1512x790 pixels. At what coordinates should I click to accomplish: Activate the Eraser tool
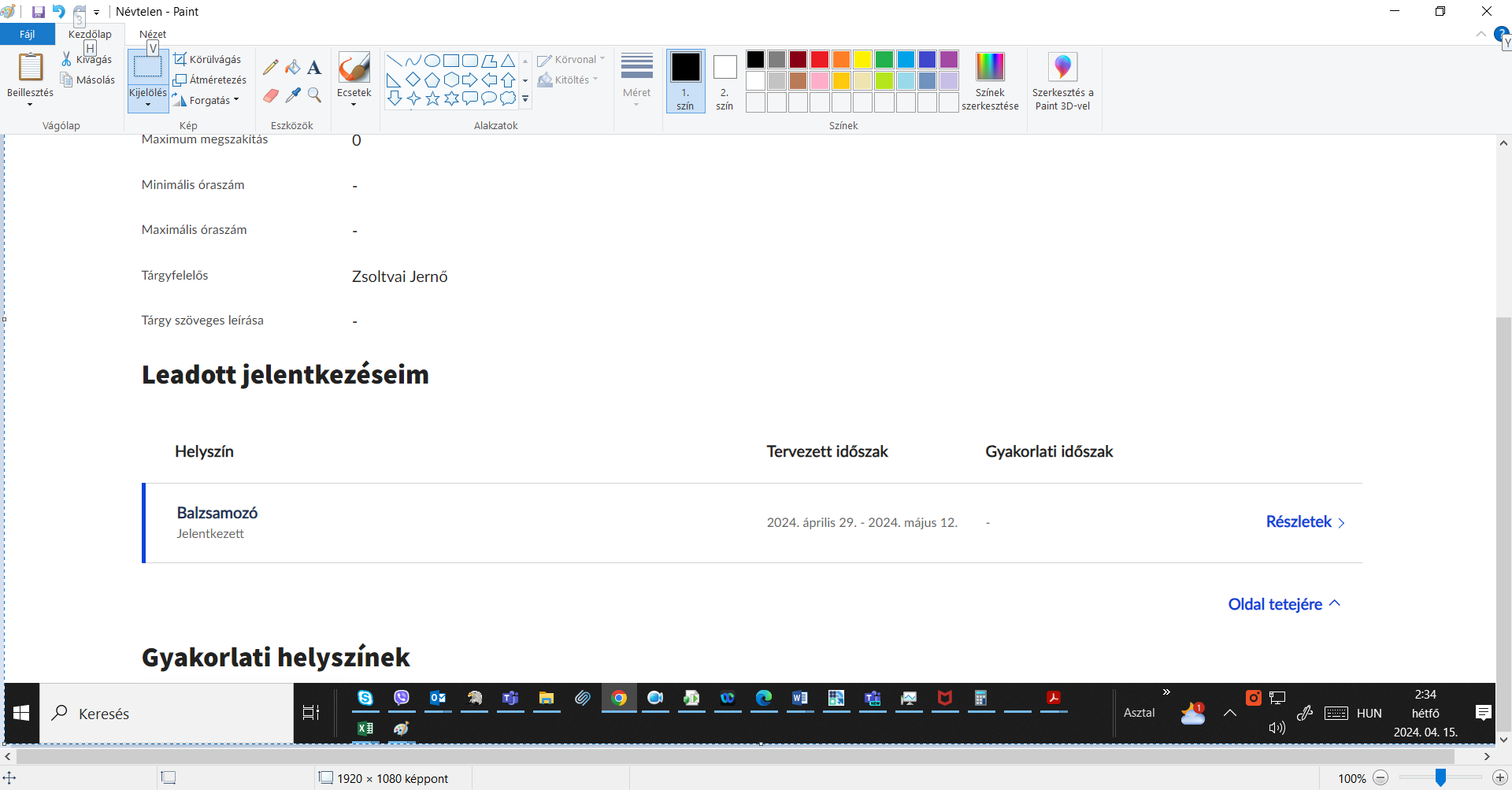pos(270,95)
